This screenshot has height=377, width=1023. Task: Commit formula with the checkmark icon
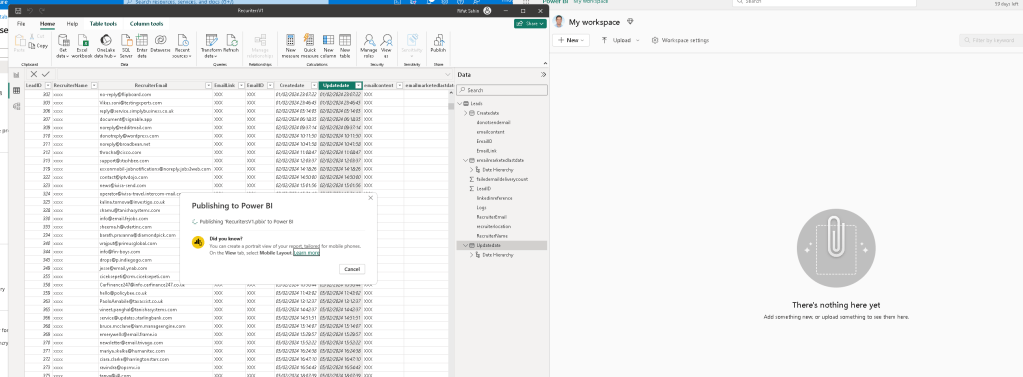(x=46, y=74)
